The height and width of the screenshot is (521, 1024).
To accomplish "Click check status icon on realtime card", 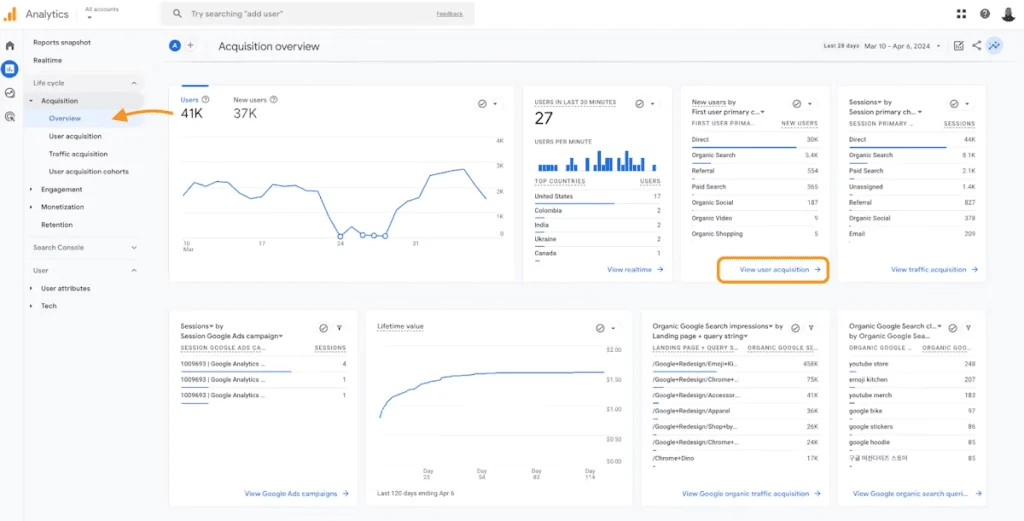I will pos(639,104).
